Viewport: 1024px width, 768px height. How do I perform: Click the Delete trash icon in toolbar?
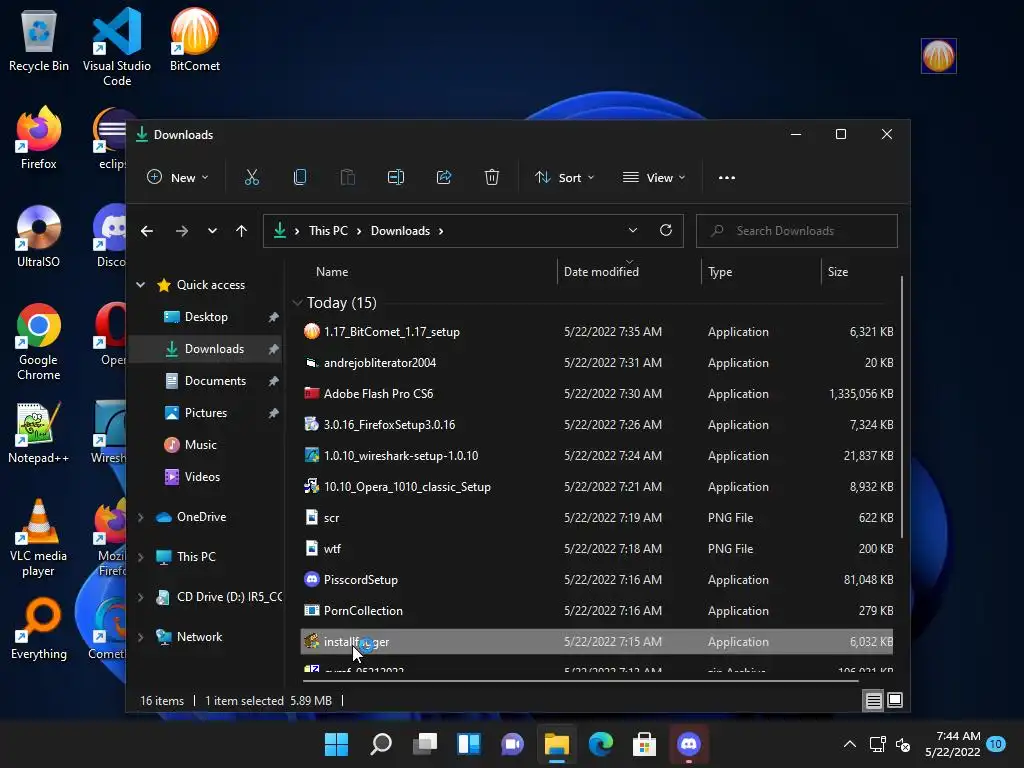(492, 178)
